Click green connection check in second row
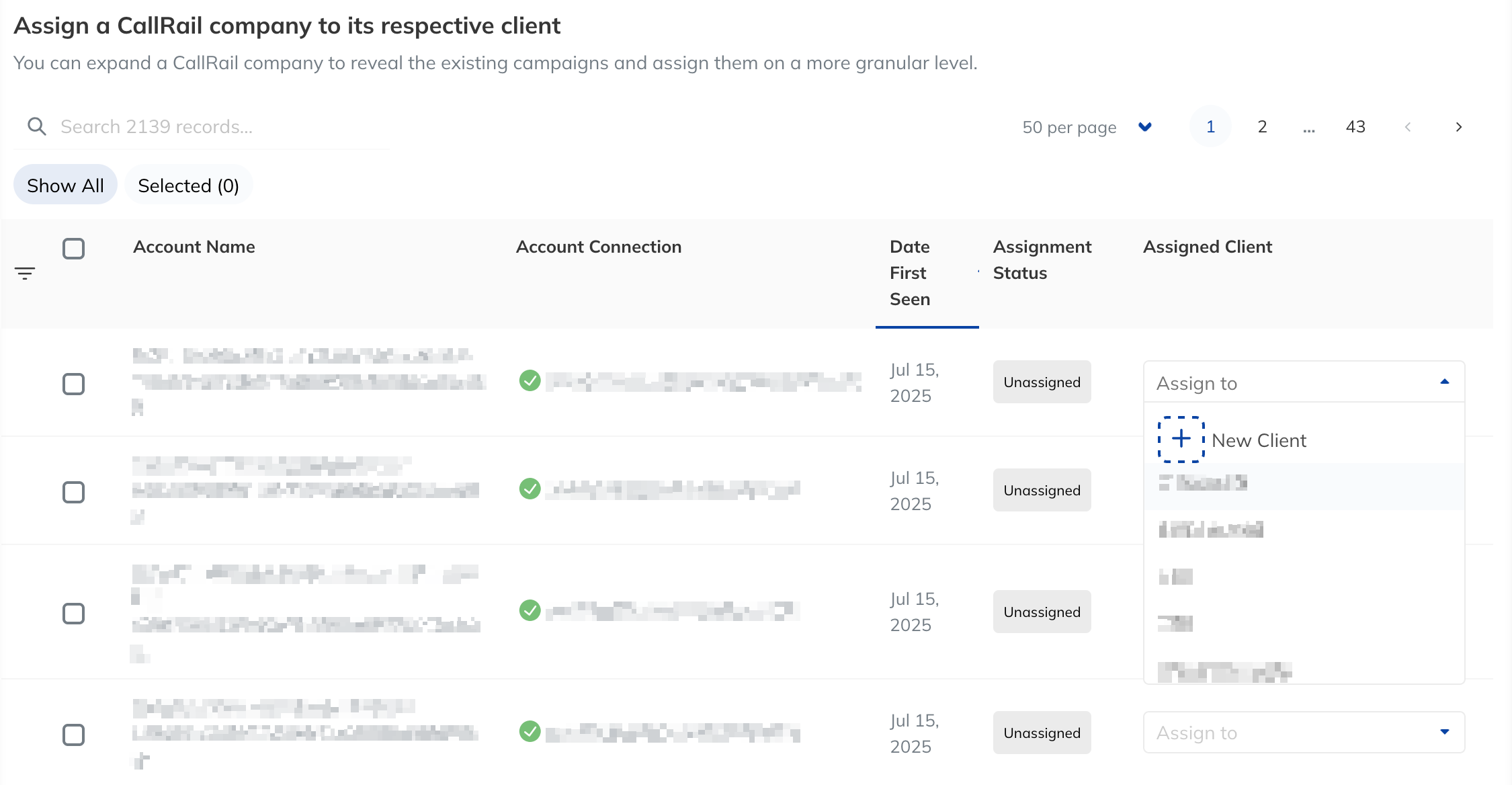The image size is (1512, 785). tap(530, 489)
